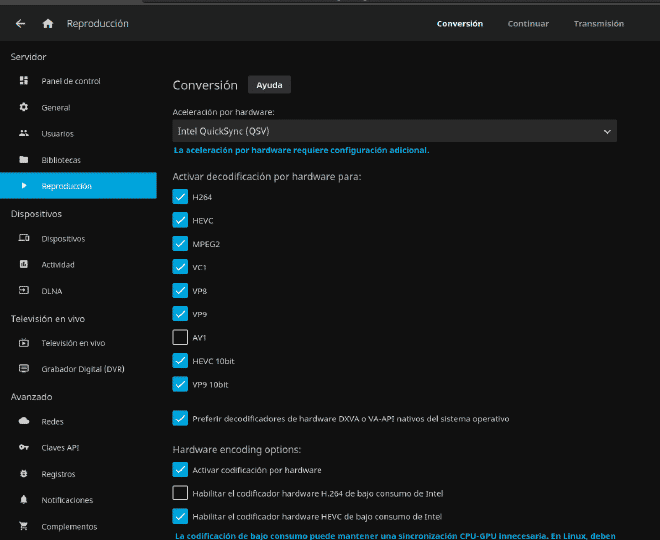Open hardware acceleration additional configuration link

tap(301, 150)
